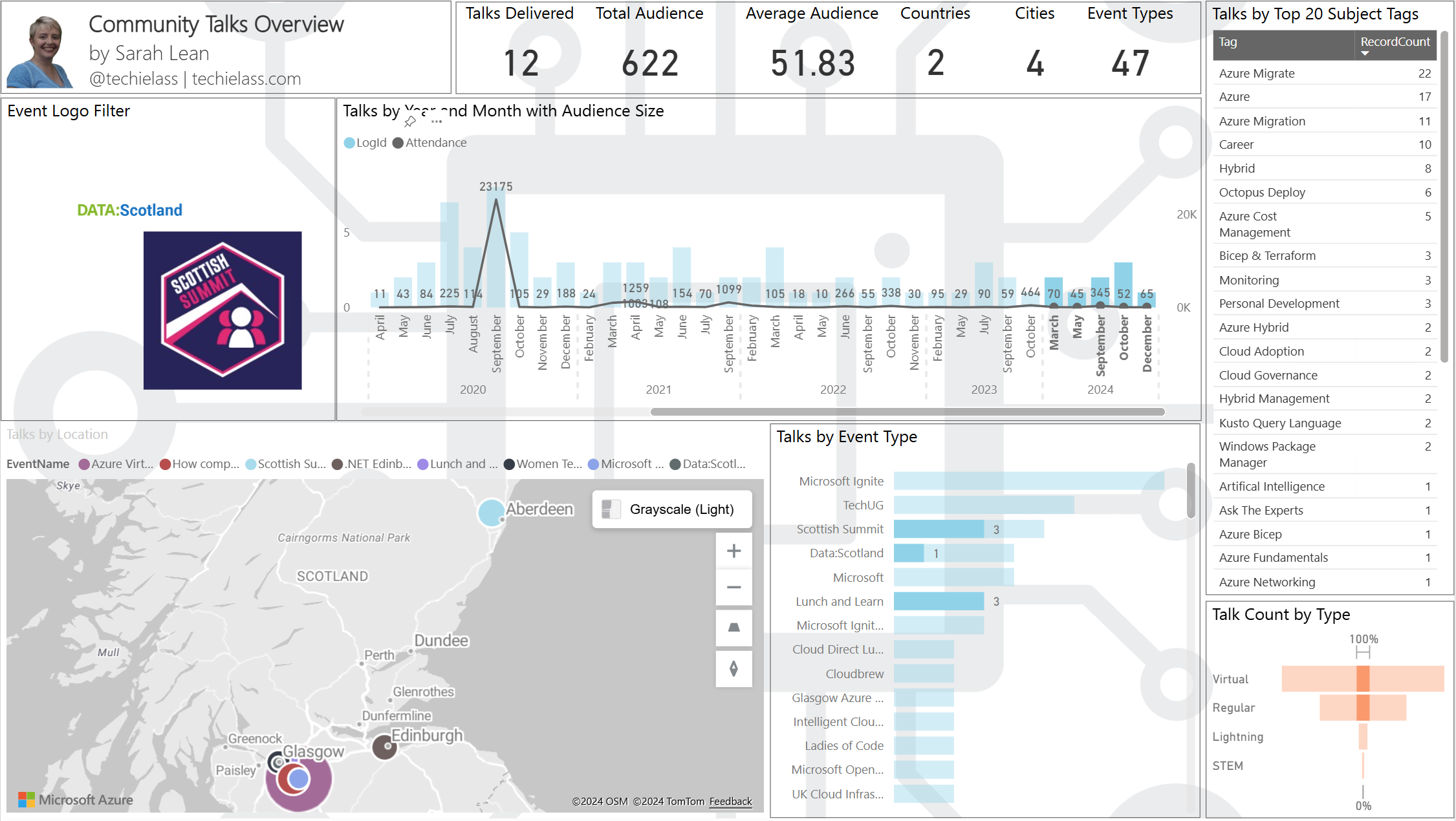Image resolution: width=1456 pixels, height=821 pixels.
Task: Open the map Feedback link
Action: click(730, 802)
